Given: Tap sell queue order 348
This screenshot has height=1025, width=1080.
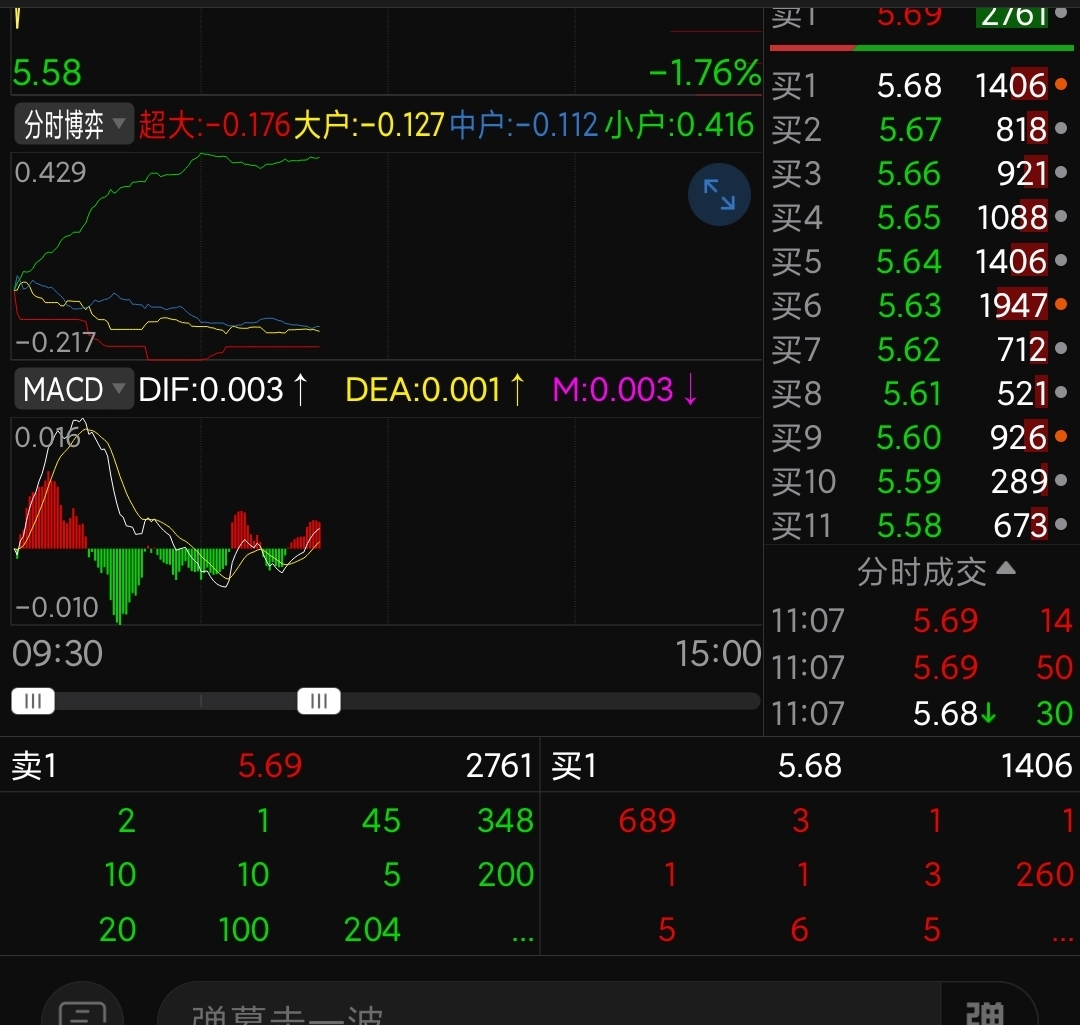Looking at the screenshot, I should [x=506, y=820].
